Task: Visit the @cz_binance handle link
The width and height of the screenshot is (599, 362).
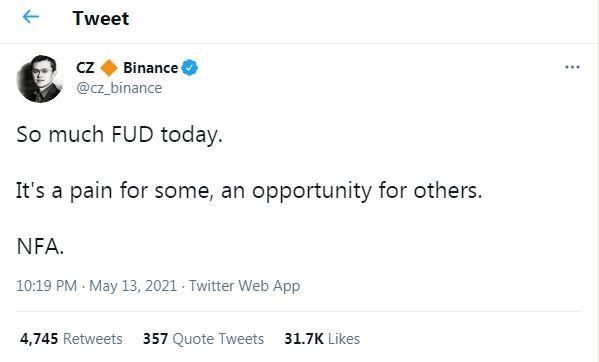Action: (119, 88)
